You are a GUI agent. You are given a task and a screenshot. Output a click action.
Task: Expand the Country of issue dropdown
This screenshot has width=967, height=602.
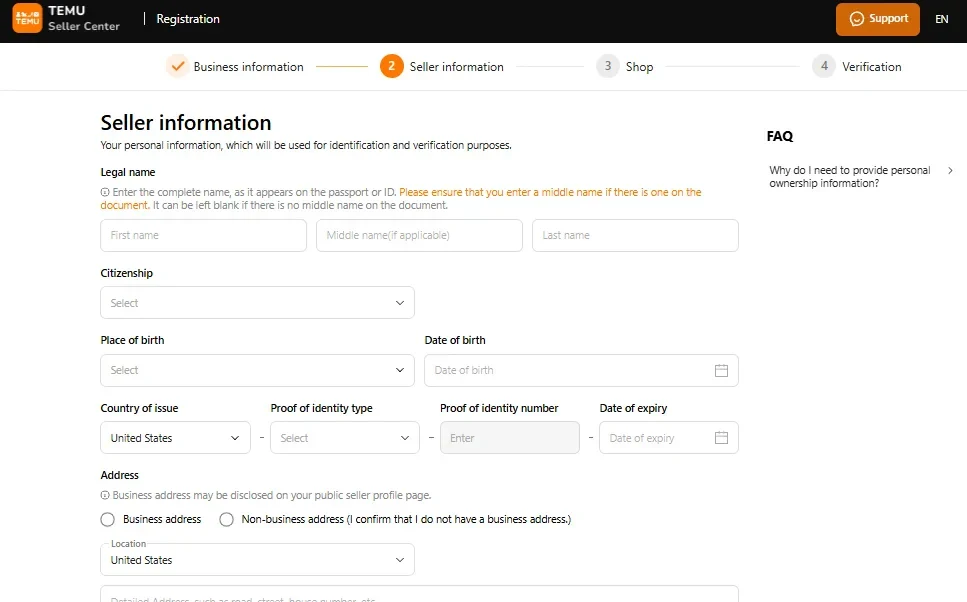pyautogui.click(x=175, y=437)
